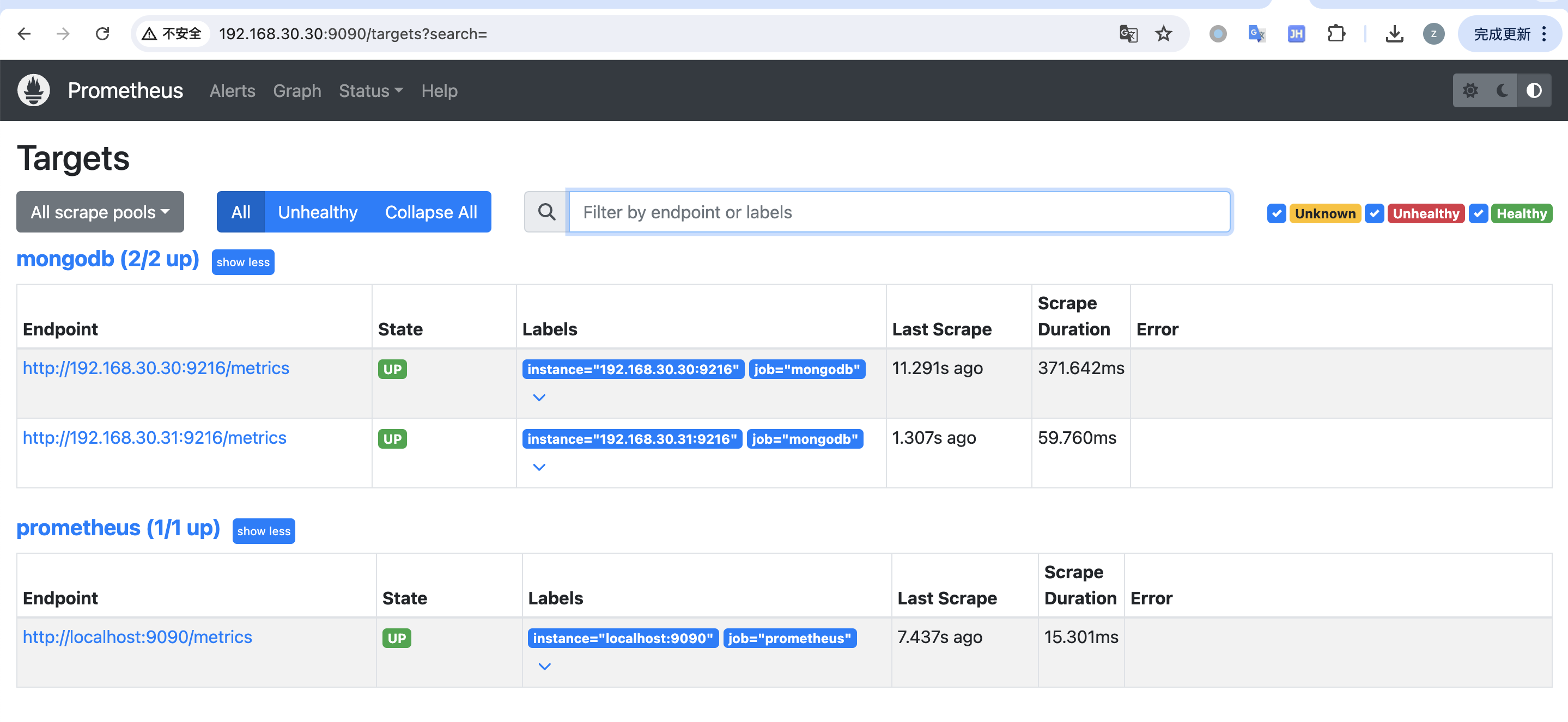Image resolution: width=1568 pixels, height=722 pixels.
Task: Toggle the Healthy state checkbox
Action: 1478,213
